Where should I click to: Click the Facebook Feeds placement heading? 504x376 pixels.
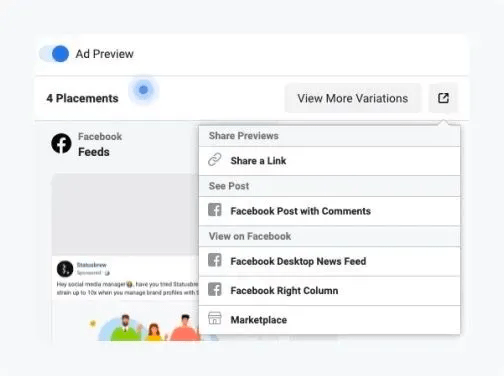point(100,144)
